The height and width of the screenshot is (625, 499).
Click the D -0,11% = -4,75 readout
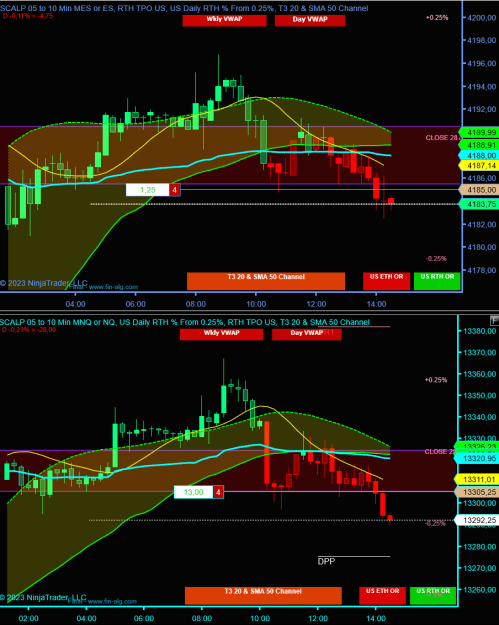(x=28, y=16)
